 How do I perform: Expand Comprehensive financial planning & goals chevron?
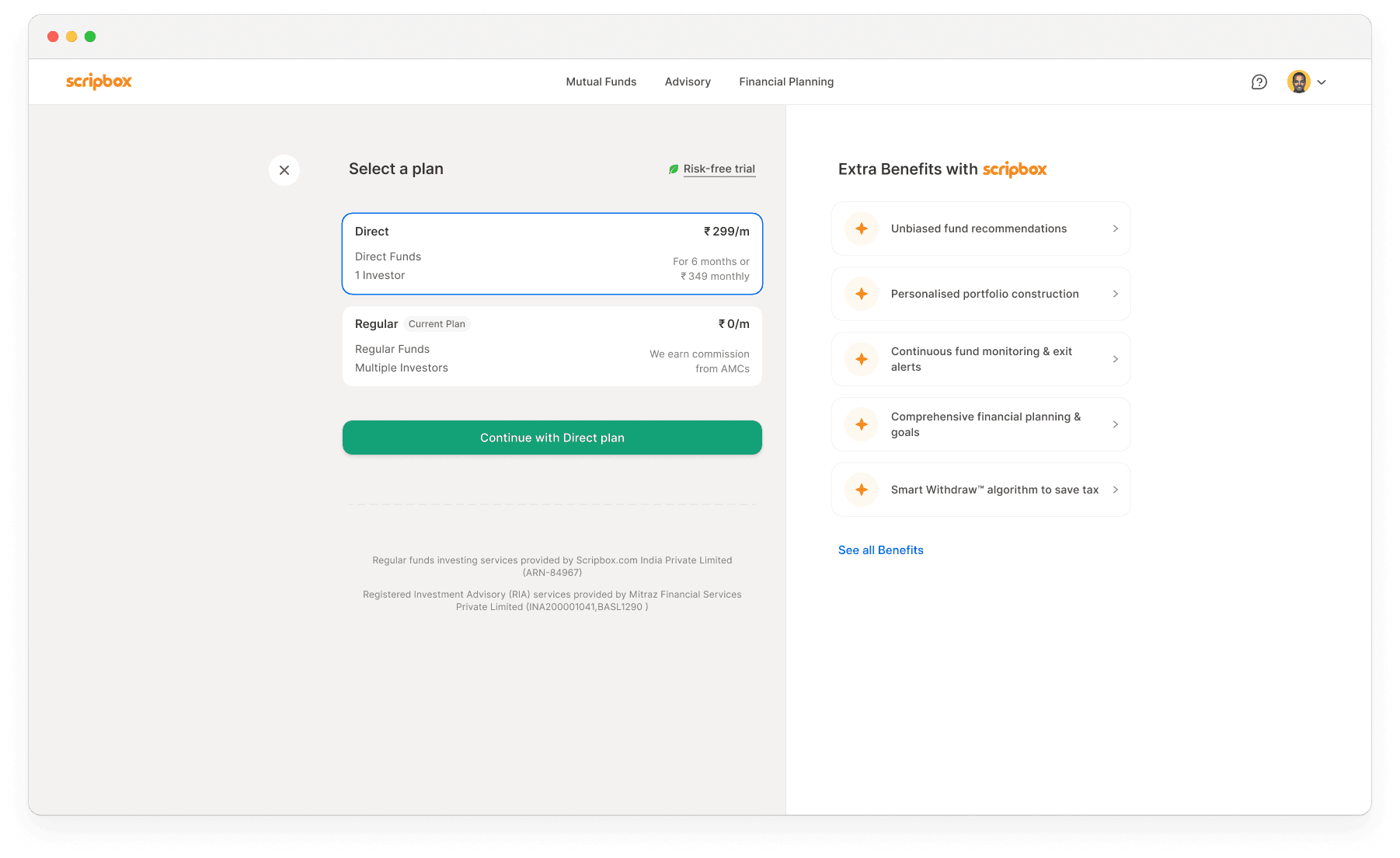click(x=1116, y=424)
